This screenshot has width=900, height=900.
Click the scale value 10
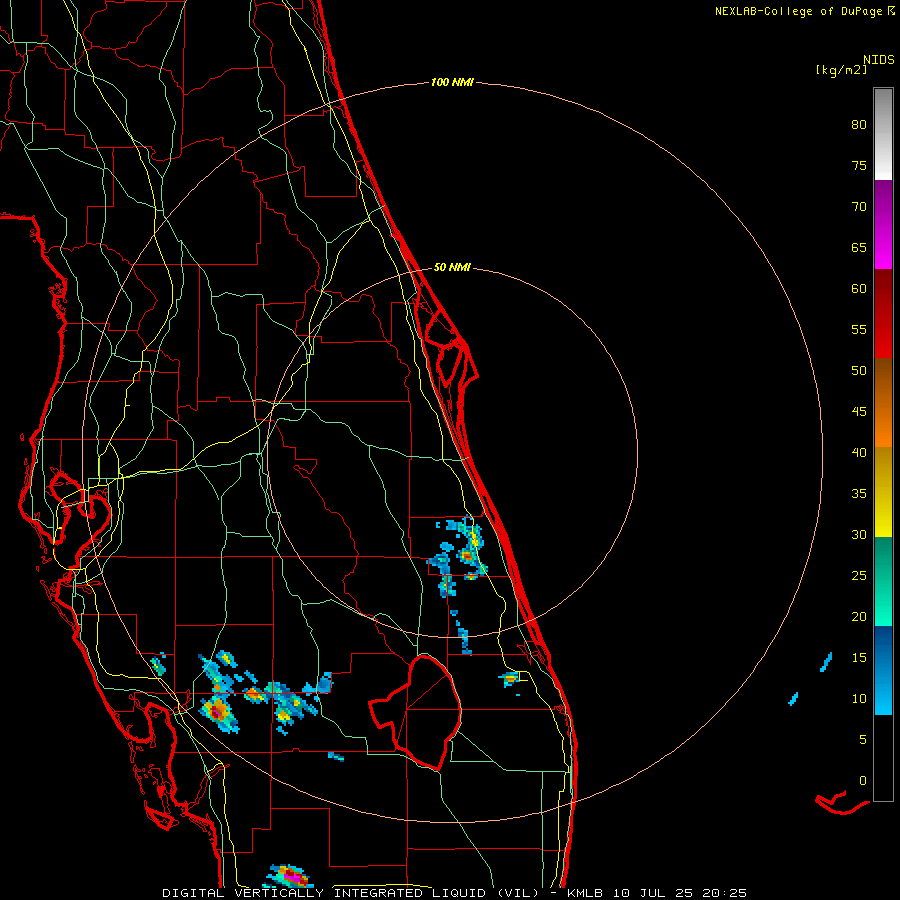pos(859,699)
